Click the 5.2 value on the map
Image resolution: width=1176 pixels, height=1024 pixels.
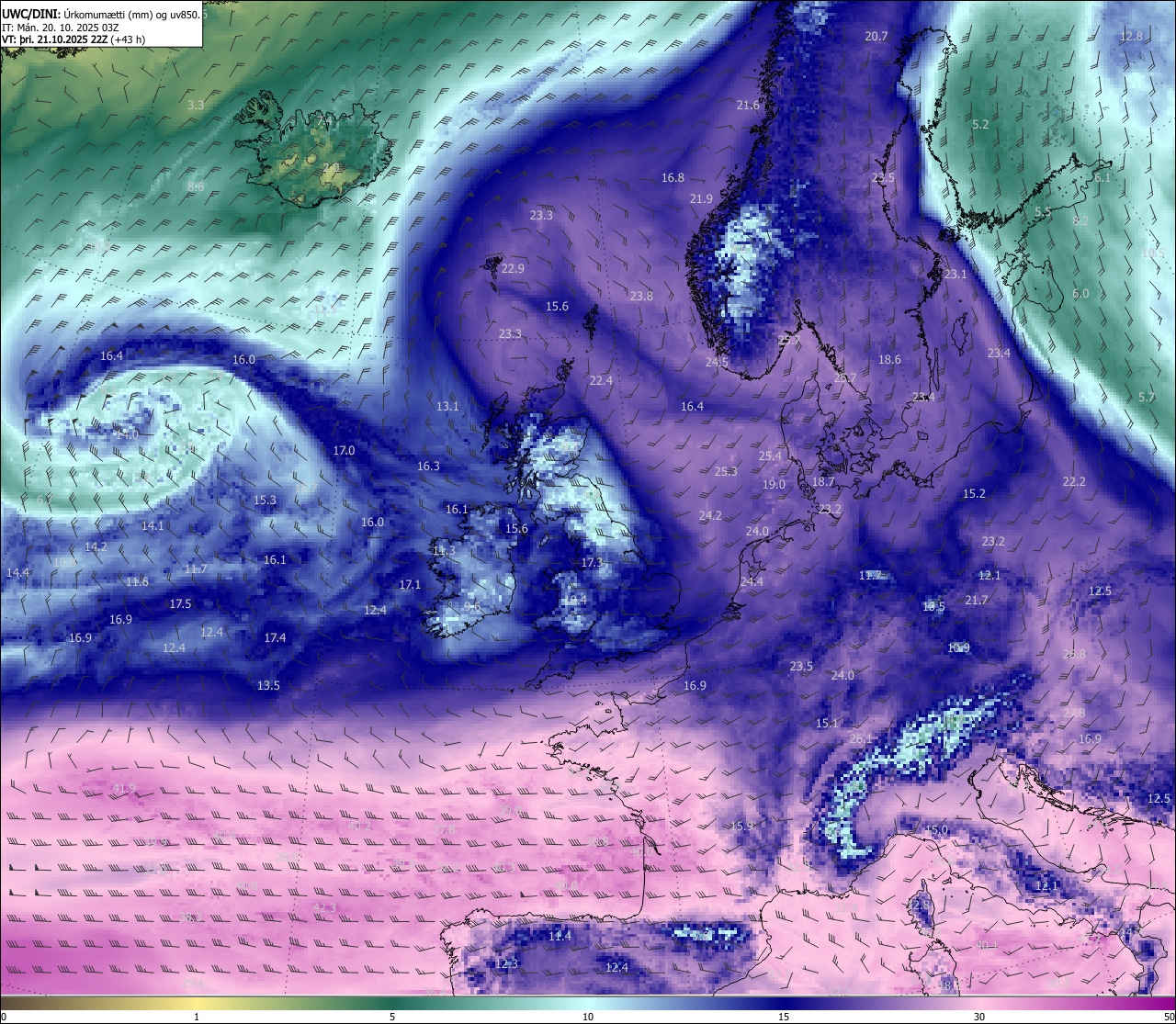tap(980, 125)
